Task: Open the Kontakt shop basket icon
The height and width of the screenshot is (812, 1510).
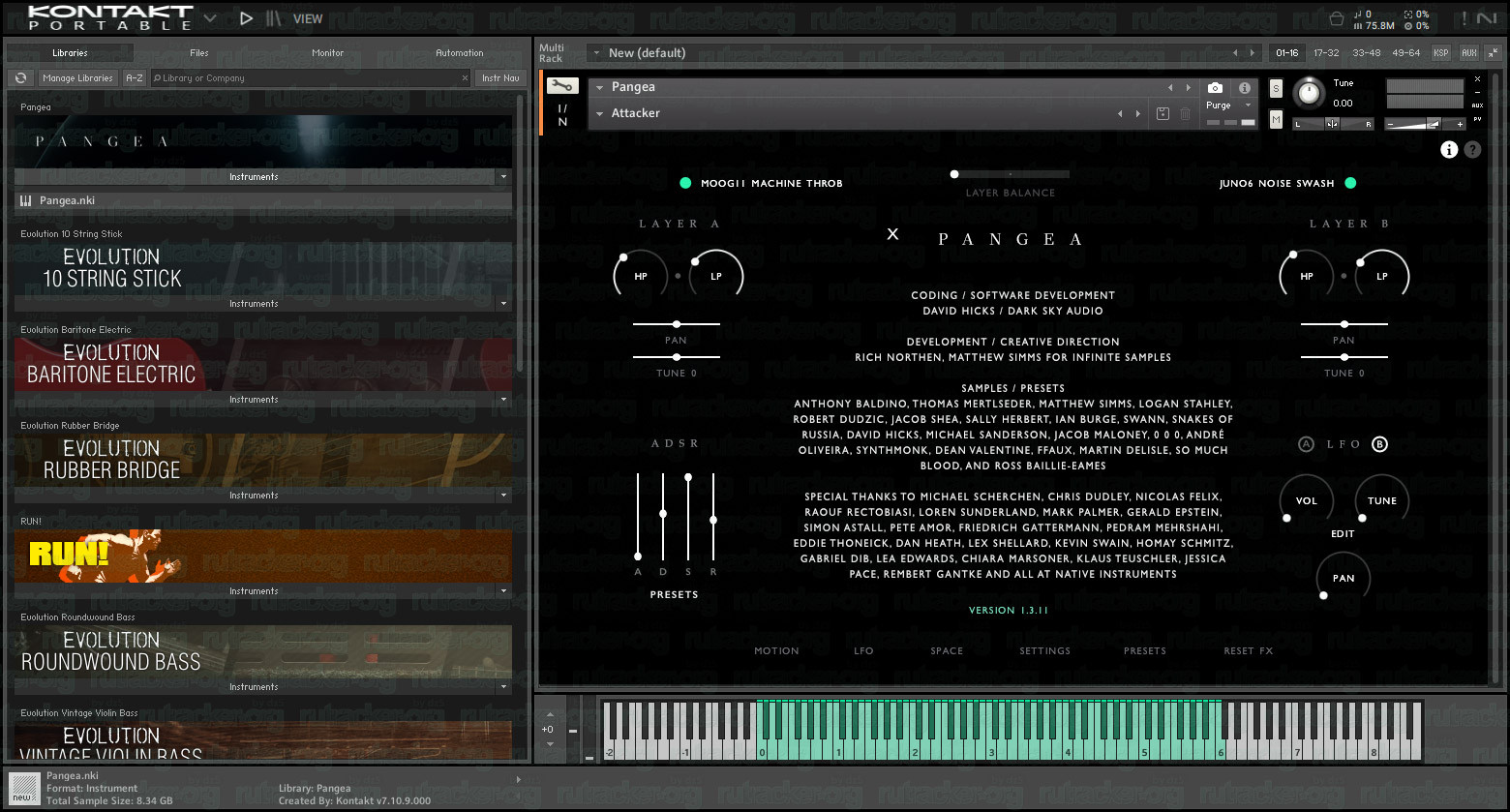Action: [1337, 18]
